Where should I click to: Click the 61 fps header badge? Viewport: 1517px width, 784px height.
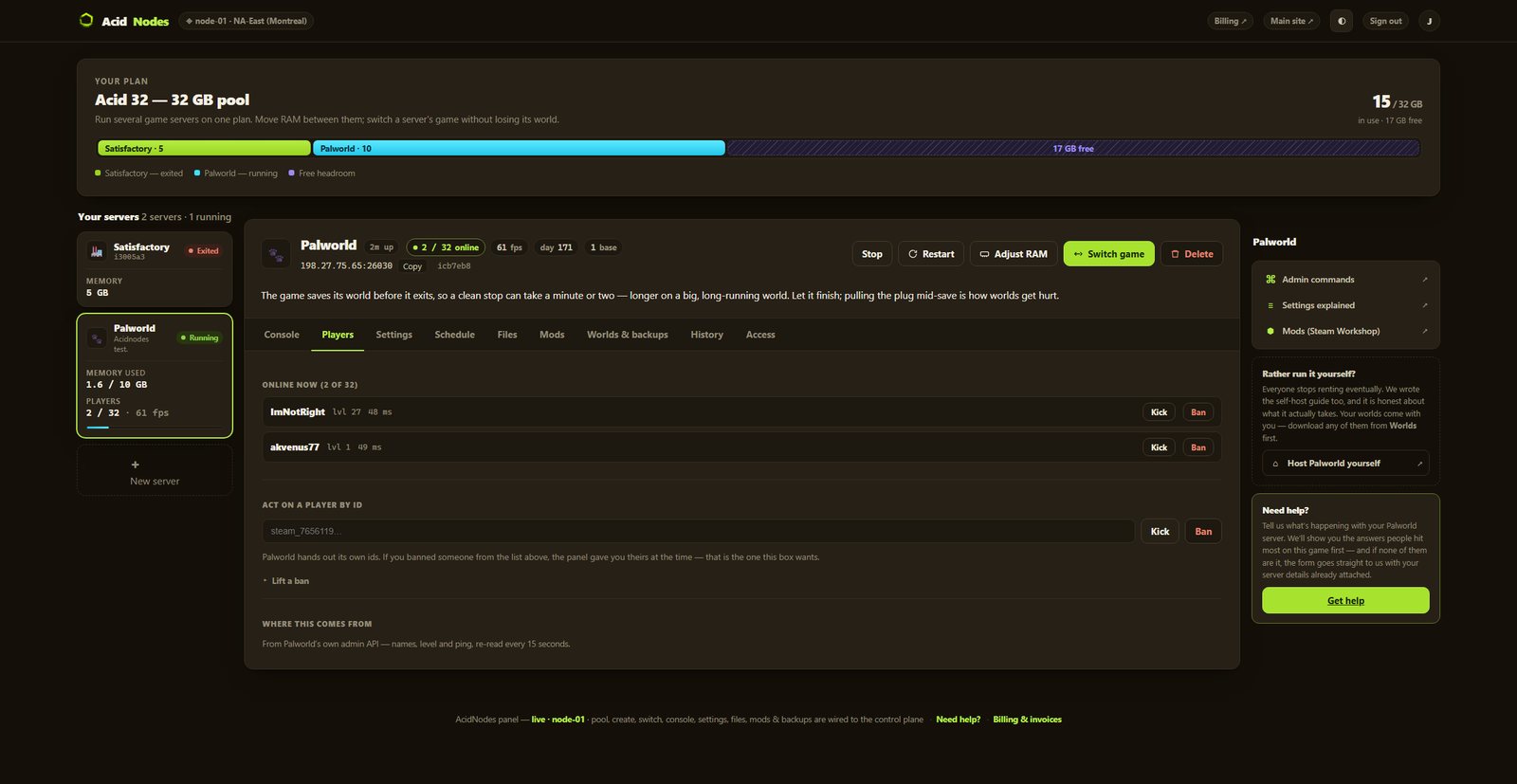pyautogui.click(x=509, y=247)
